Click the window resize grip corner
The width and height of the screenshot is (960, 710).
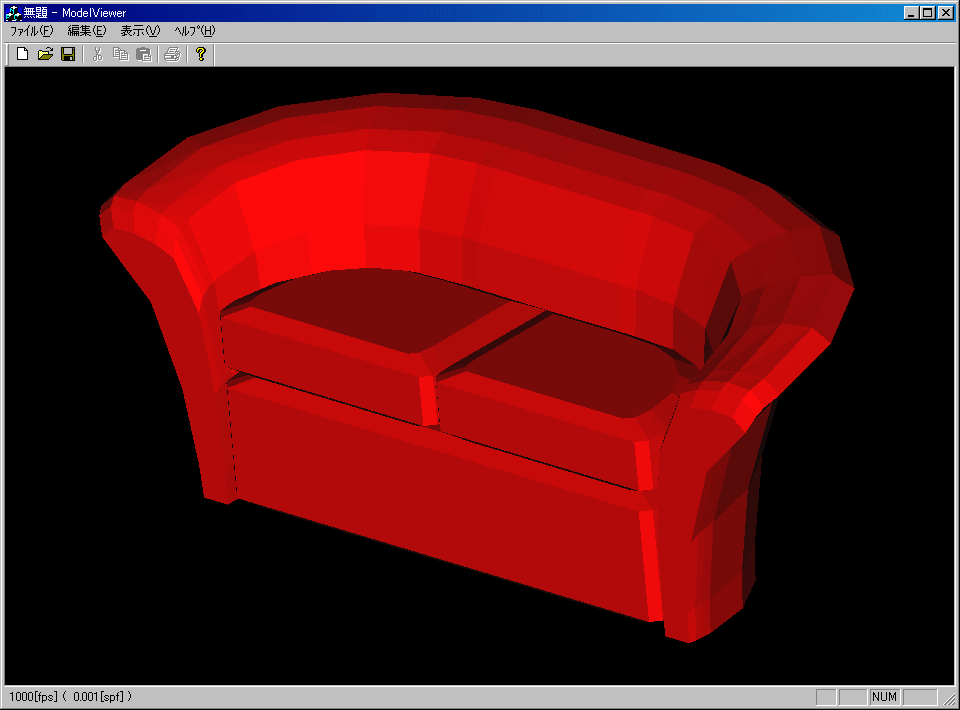click(948, 698)
